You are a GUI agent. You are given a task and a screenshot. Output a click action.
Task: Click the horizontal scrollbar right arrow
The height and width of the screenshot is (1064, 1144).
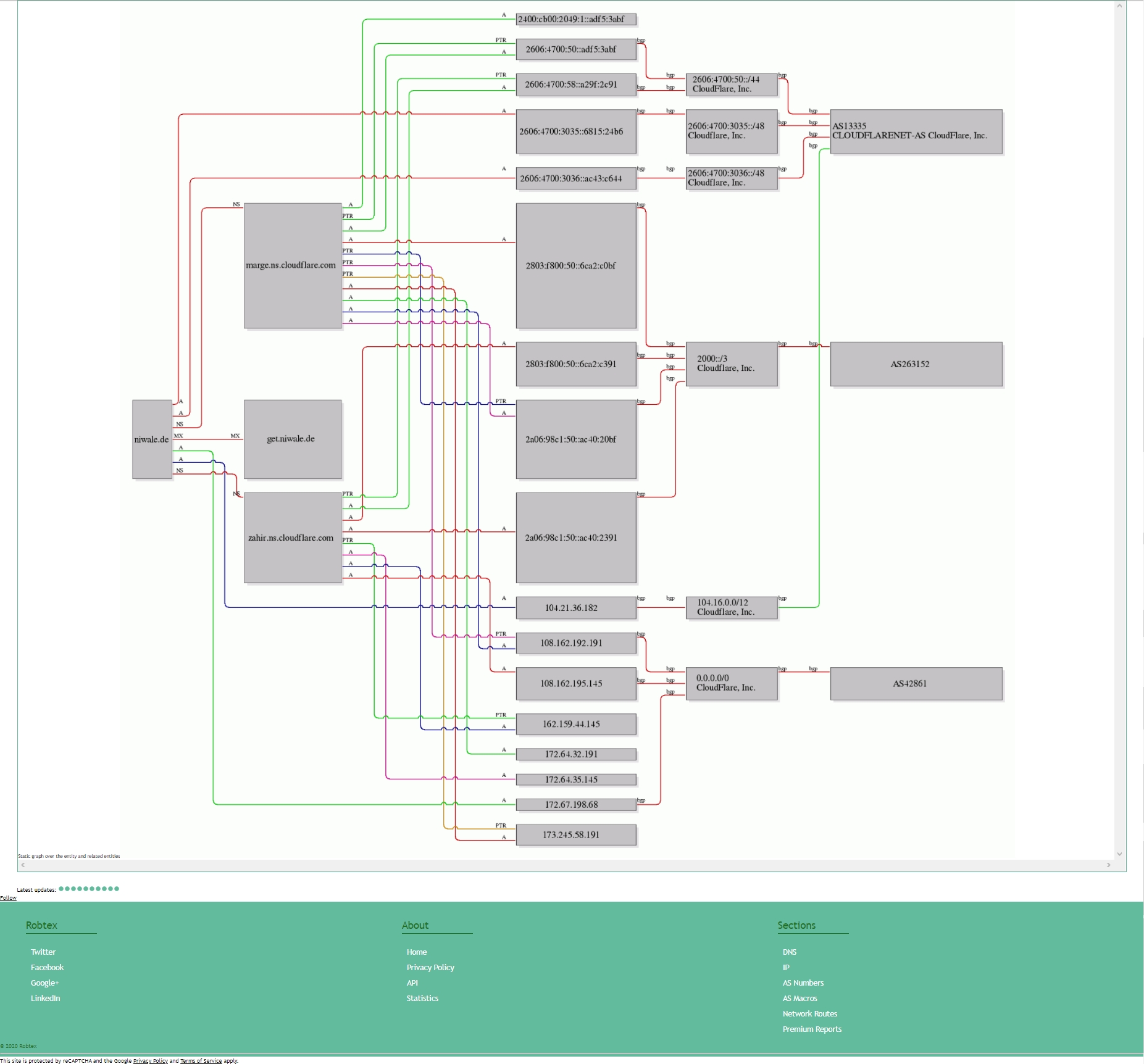click(1108, 865)
